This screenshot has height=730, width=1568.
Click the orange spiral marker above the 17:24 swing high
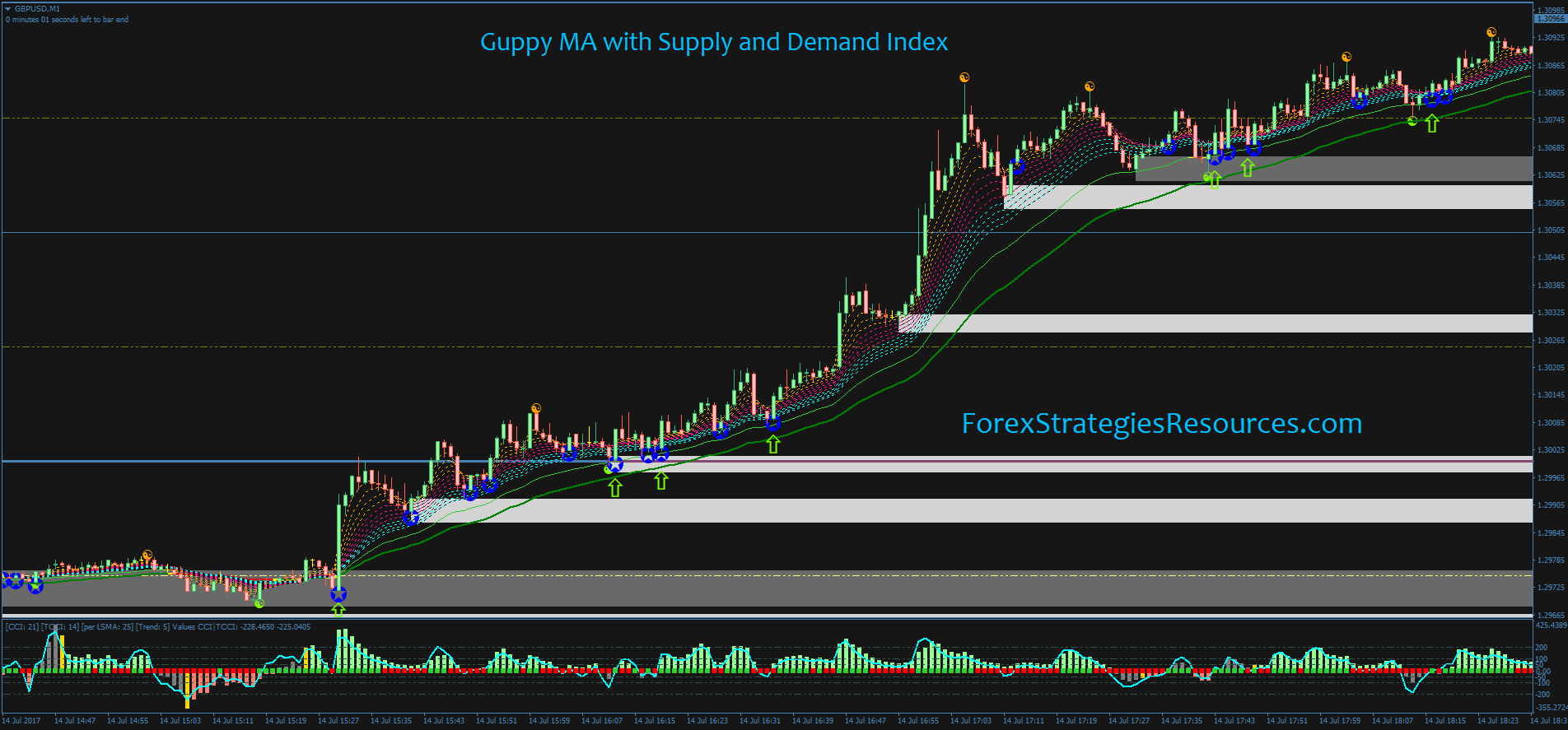pos(1090,86)
